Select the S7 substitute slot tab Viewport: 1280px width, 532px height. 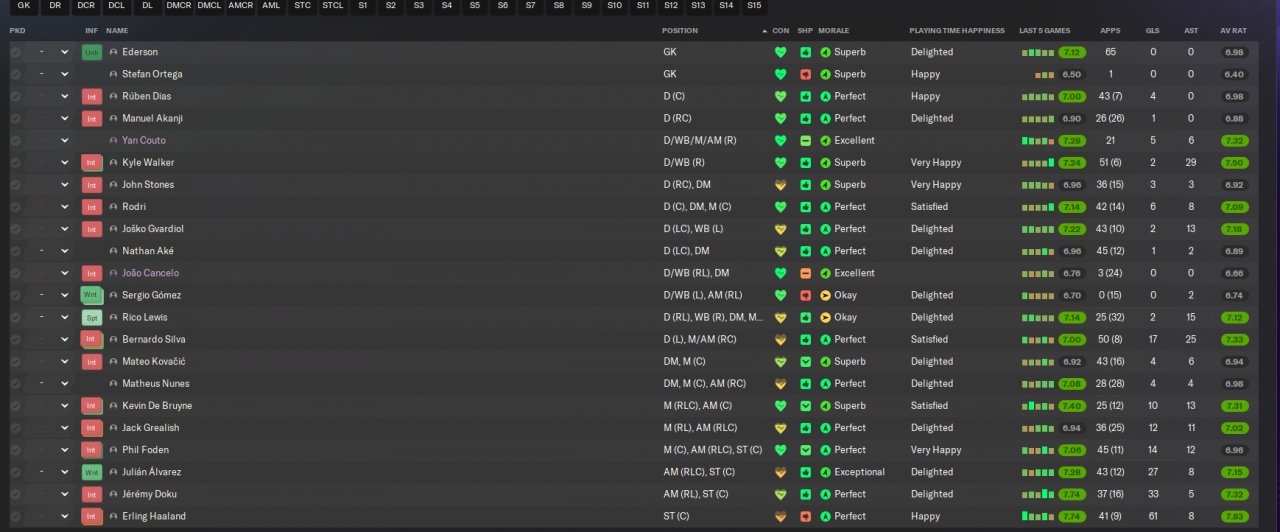click(530, 6)
